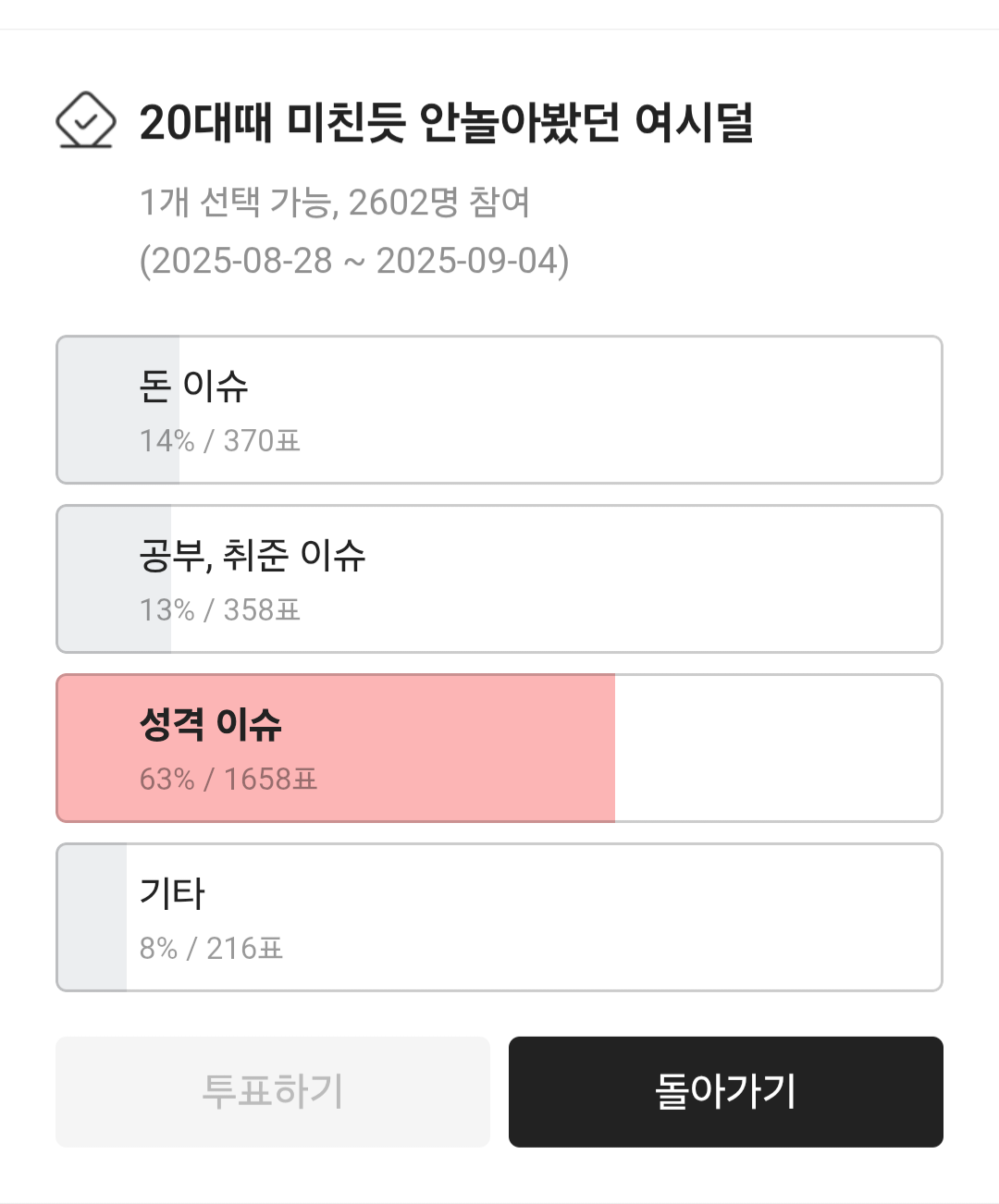Click the unfilled white area of '성격 이슈' option
The height and width of the screenshot is (1204, 999).
(777, 748)
